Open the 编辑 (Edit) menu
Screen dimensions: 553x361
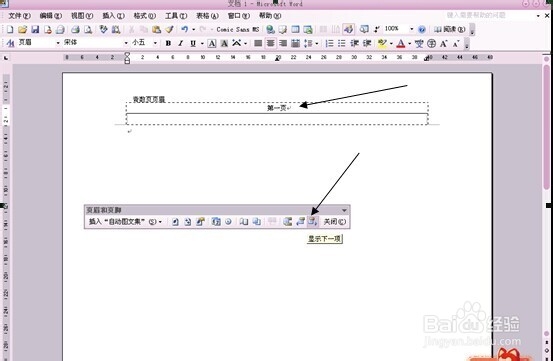[x=51, y=16]
